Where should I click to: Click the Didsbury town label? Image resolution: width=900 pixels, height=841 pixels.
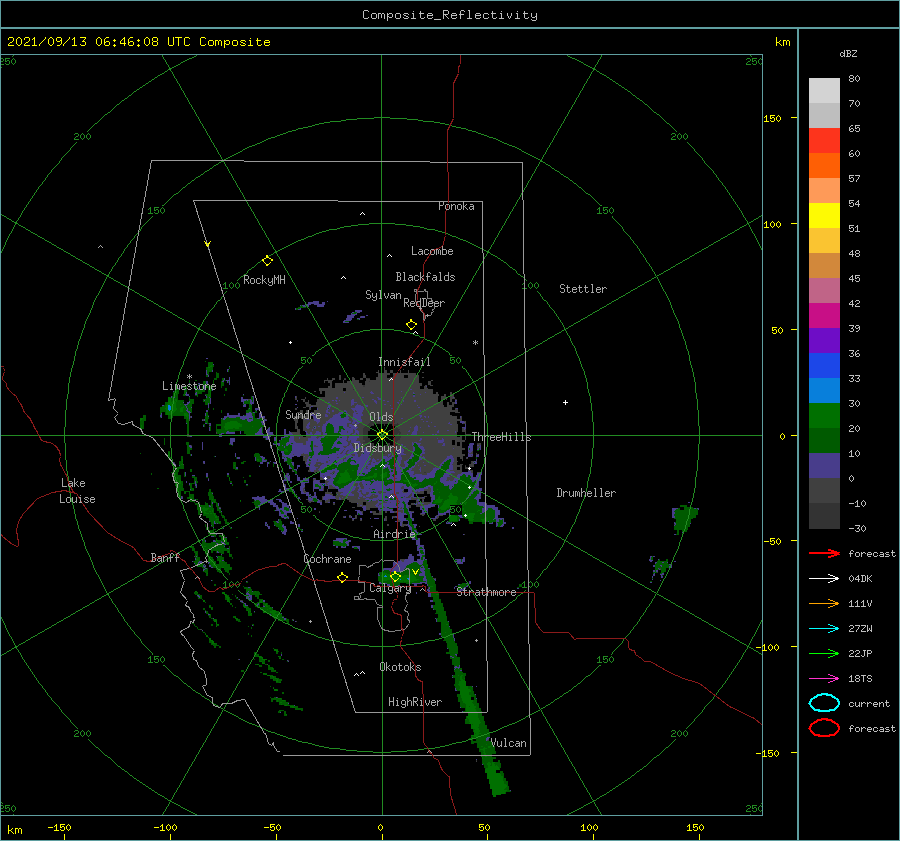[378, 448]
